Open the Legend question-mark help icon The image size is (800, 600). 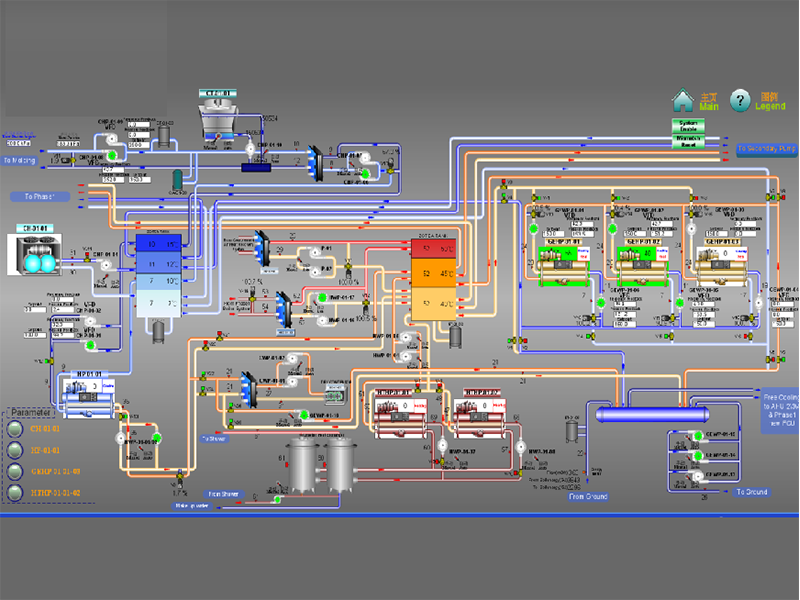pyautogui.click(x=740, y=101)
